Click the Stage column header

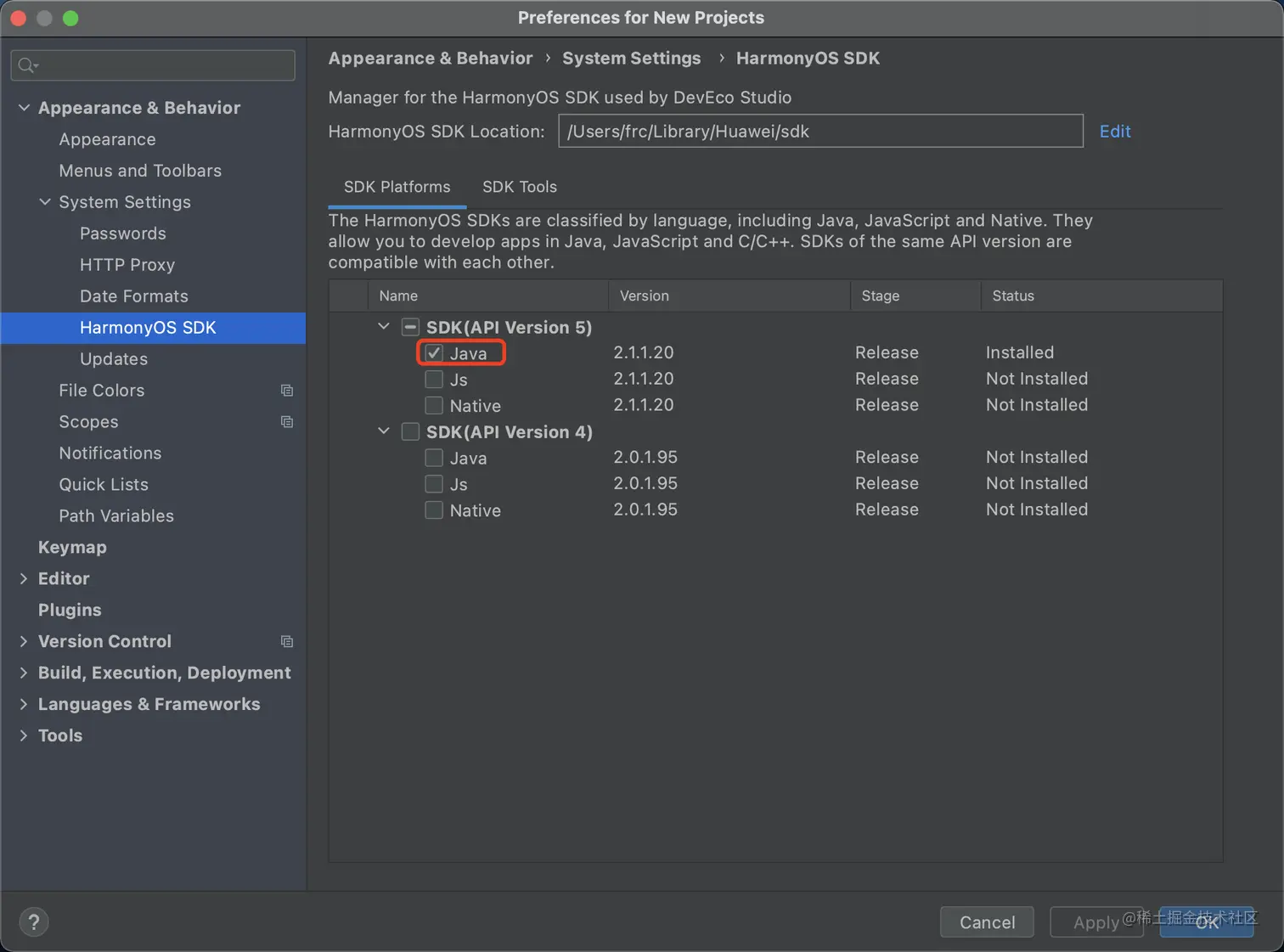coord(915,296)
